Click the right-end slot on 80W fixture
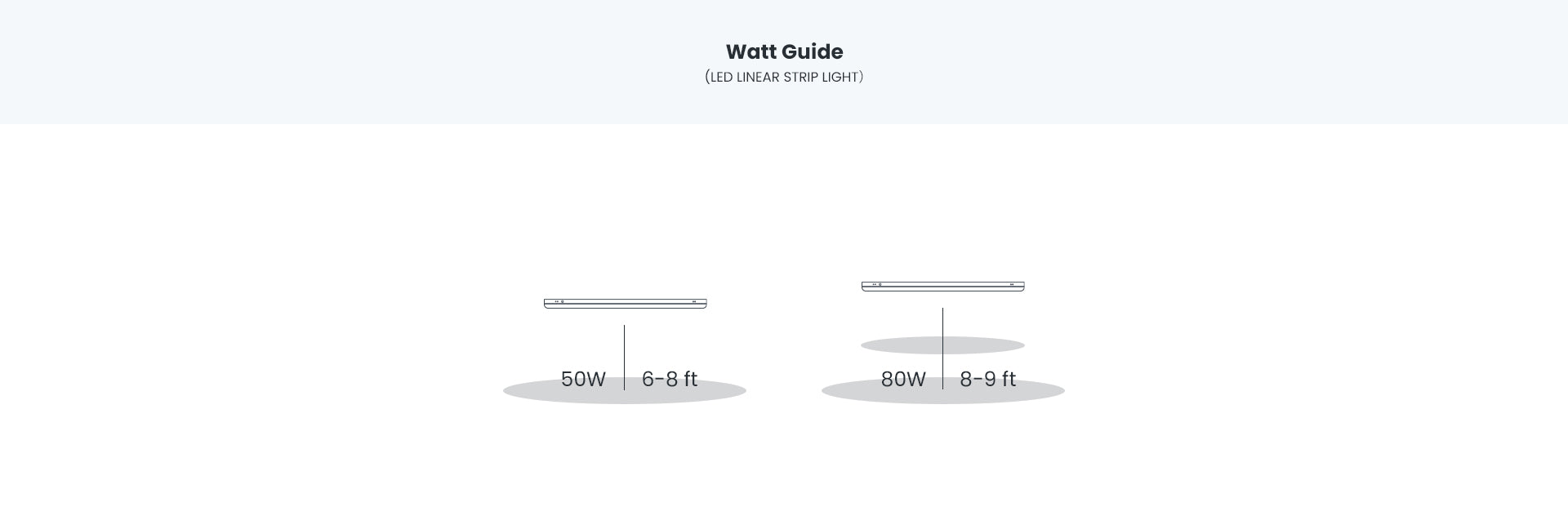The height and width of the screenshot is (507, 1568). [1013, 285]
